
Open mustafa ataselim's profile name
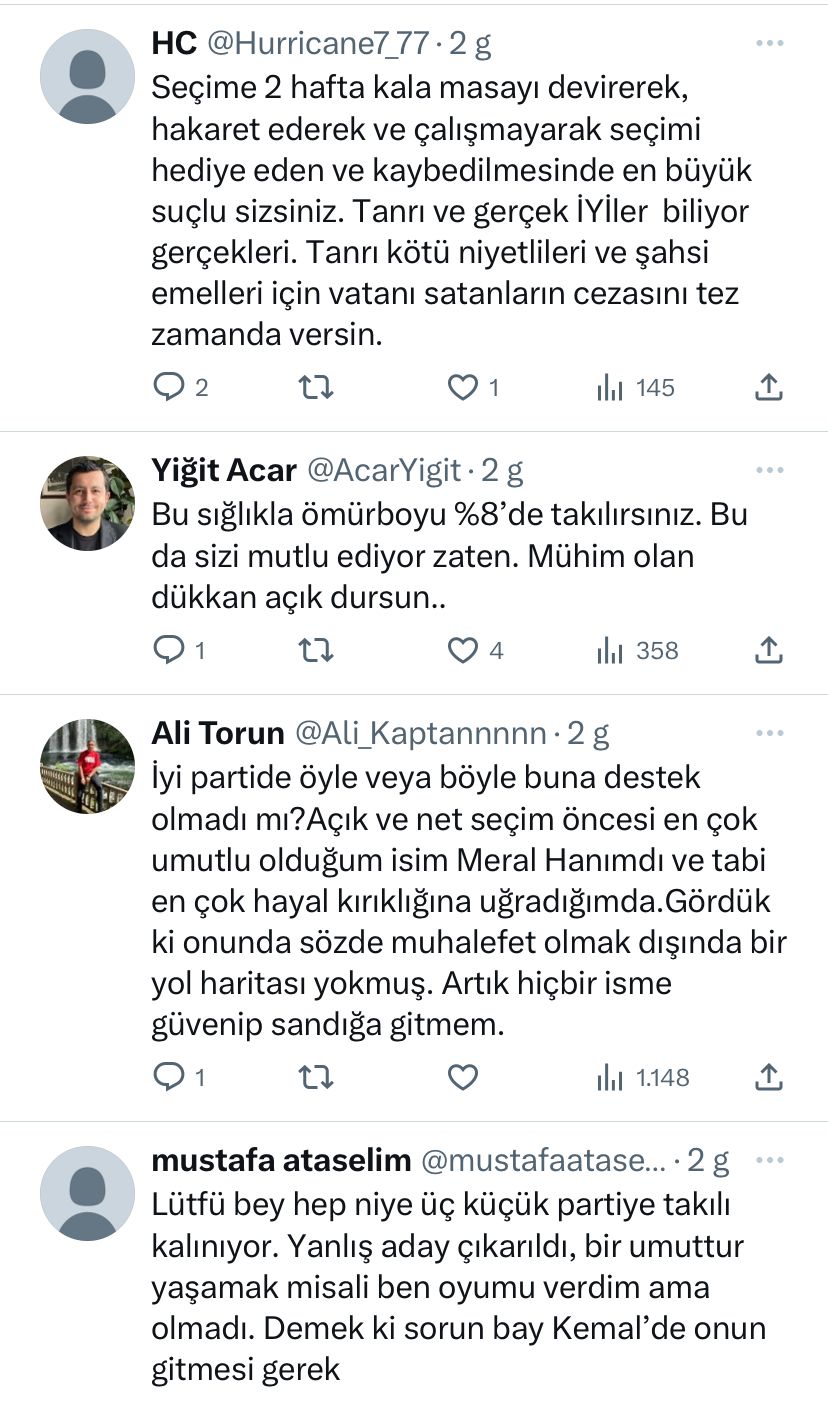coord(281,1160)
